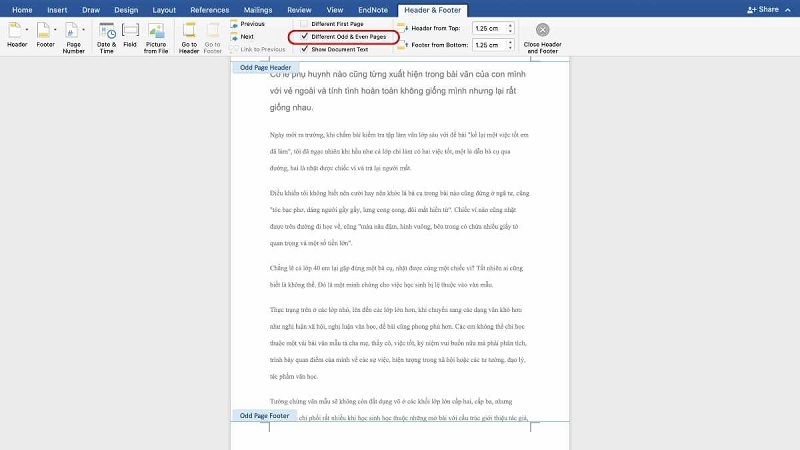Image resolution: width=800 pixels, height=450 pixels.
Task: Click the Odd Page Header label
Action: 265,67
